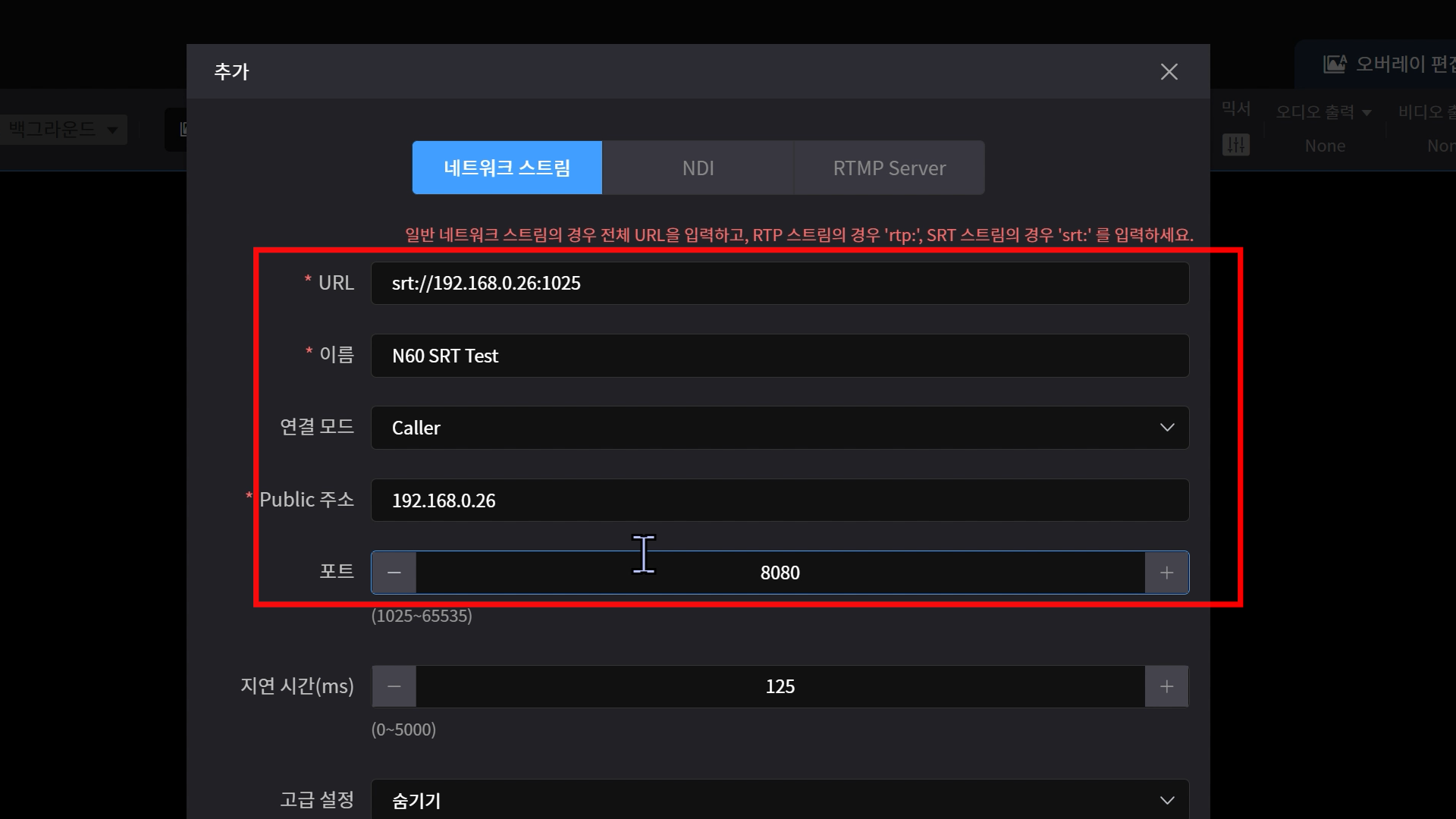Decrease 지연 시간 with minus button
This screenshot has height=819, width=1456.
pyautogui.click(x=394, y=686)
